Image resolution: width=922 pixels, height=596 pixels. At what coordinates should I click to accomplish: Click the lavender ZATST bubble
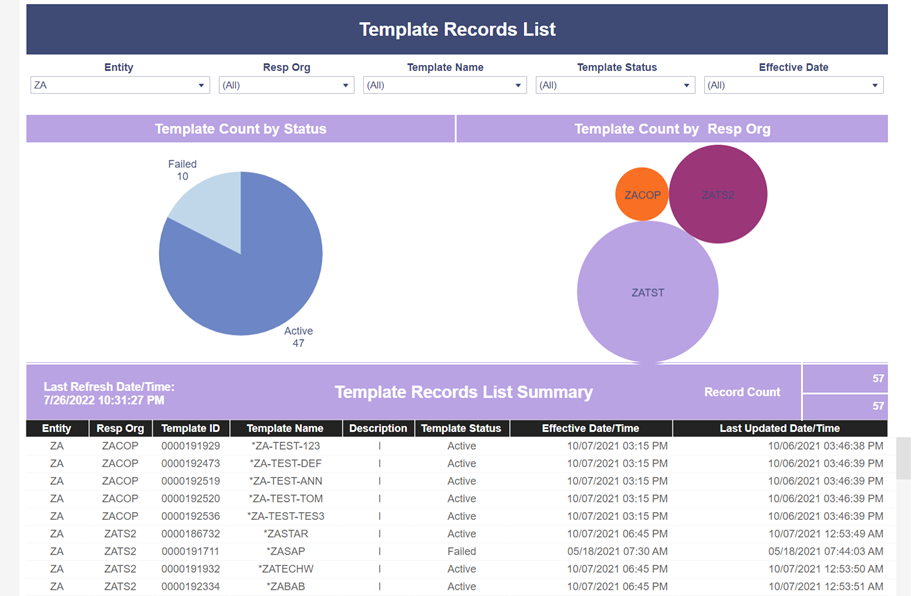click(647, 292)
